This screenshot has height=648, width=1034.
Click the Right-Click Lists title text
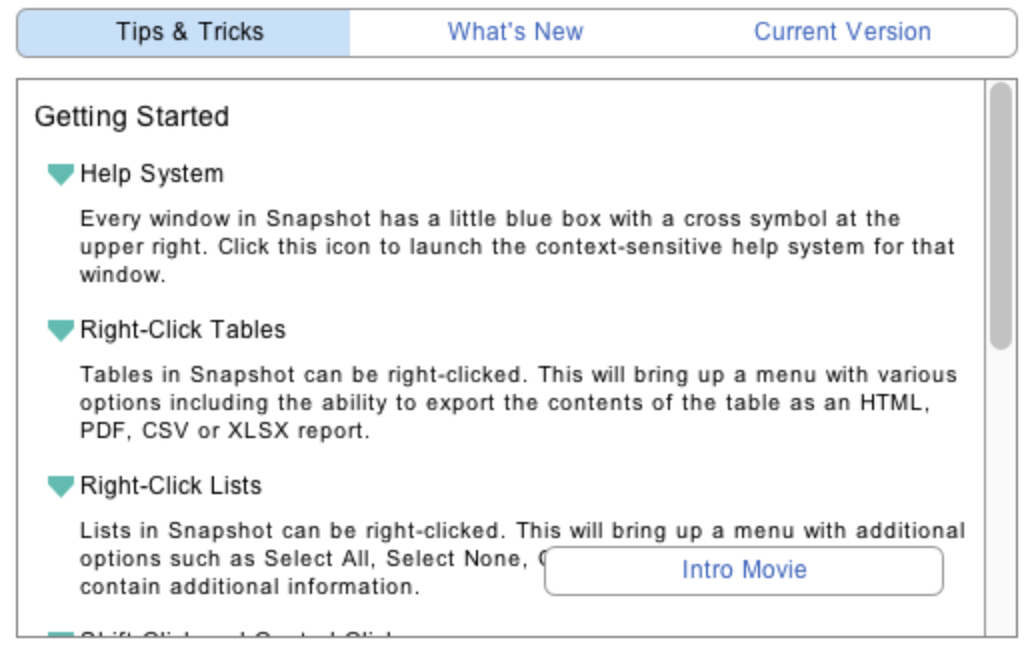(x=170, y=486)
